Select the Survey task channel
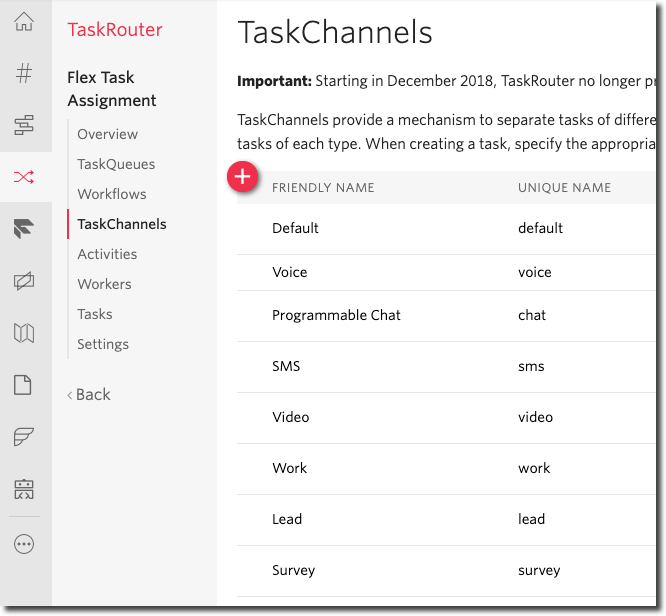Viewport: 666px width, 616px height. click(x=446, y=571)
